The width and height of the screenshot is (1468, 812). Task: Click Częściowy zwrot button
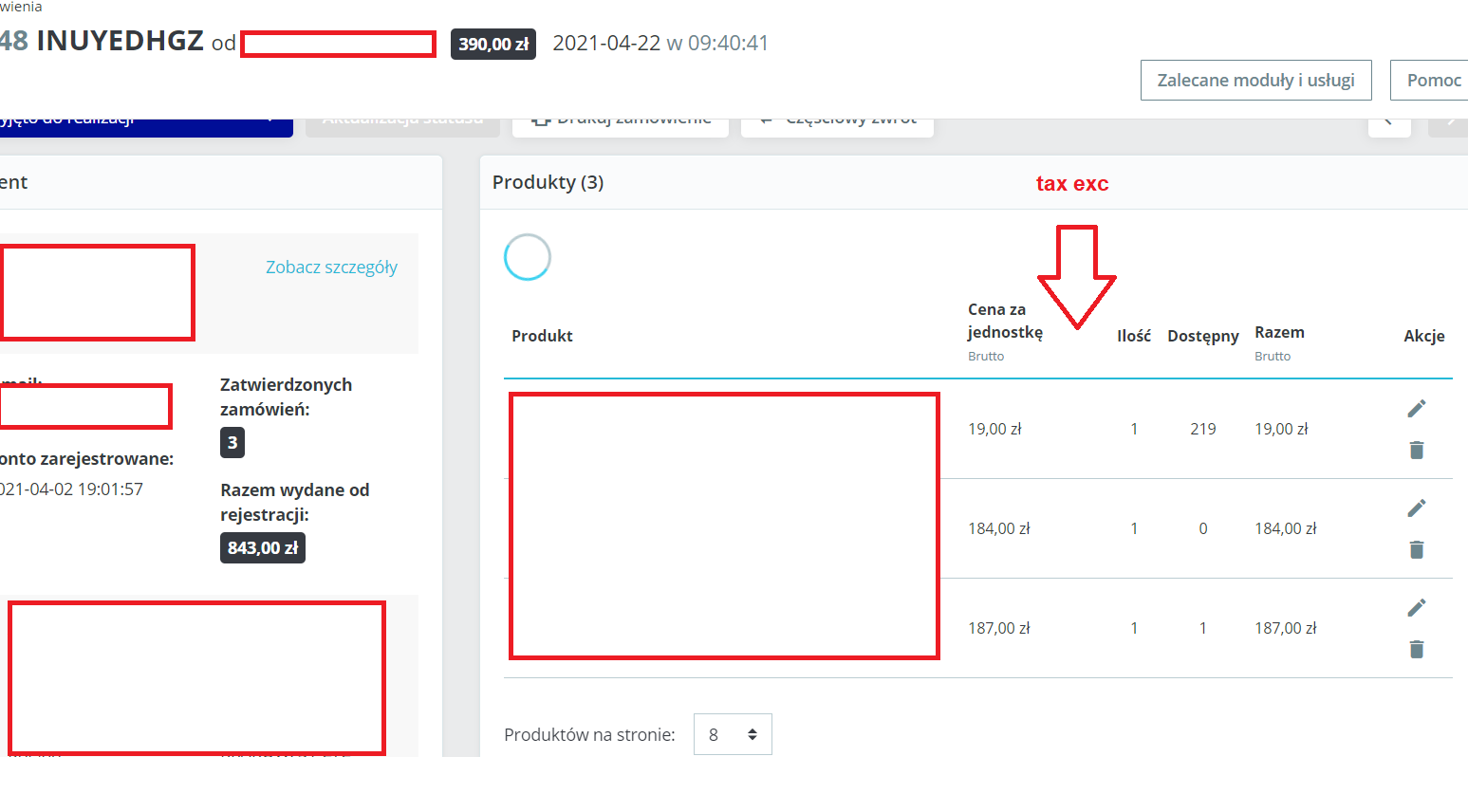coord(837,127)
